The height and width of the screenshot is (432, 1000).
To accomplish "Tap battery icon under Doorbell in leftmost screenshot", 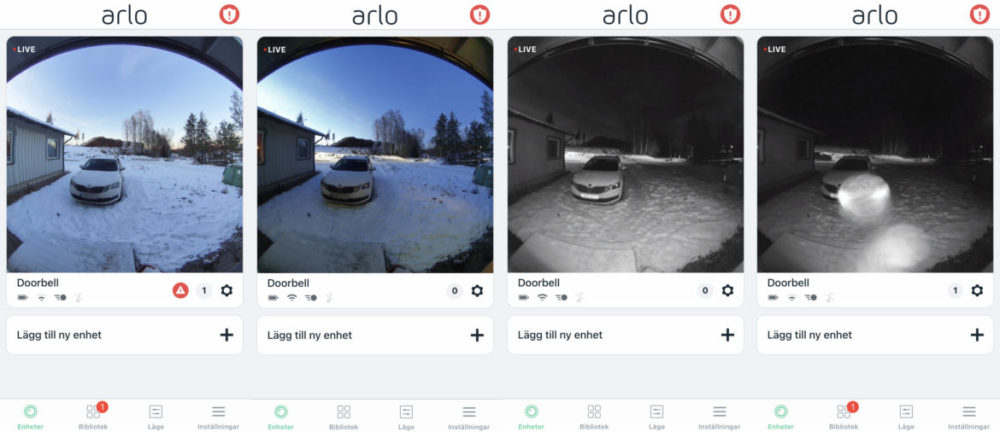I will (x=22, y=297).
